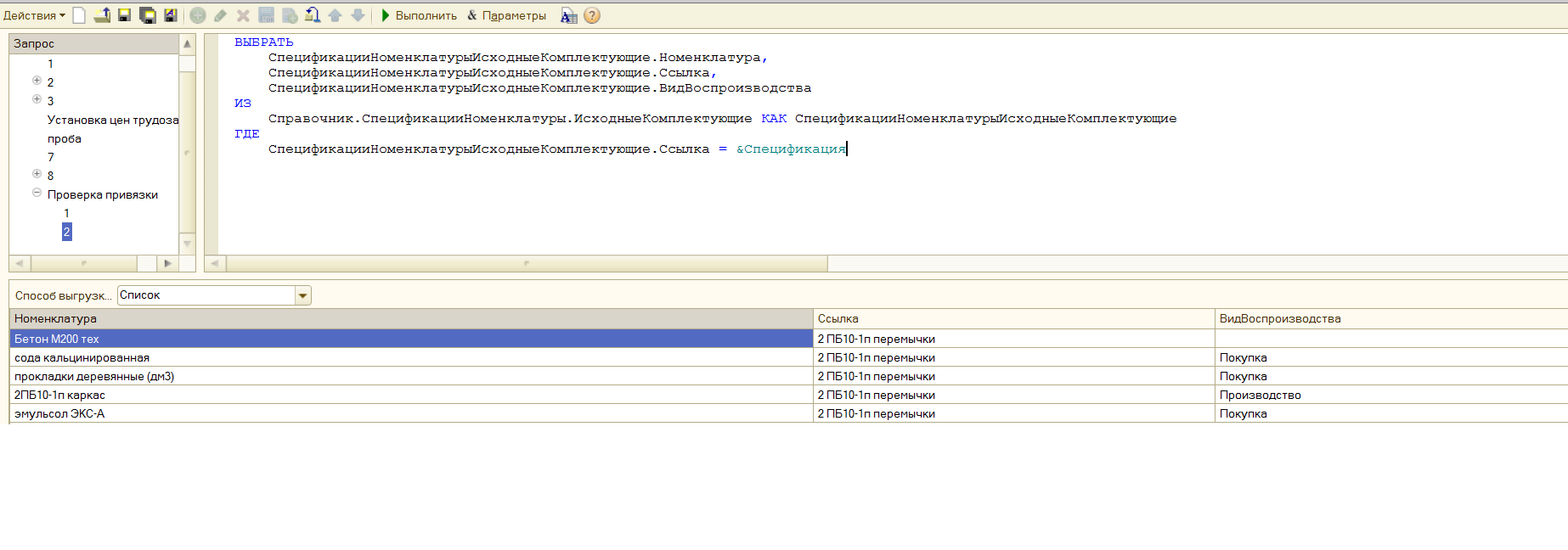The image size is (1568, 550).
Task: Click the &Спецификация parameter in query
Action: tap(791, 149)
